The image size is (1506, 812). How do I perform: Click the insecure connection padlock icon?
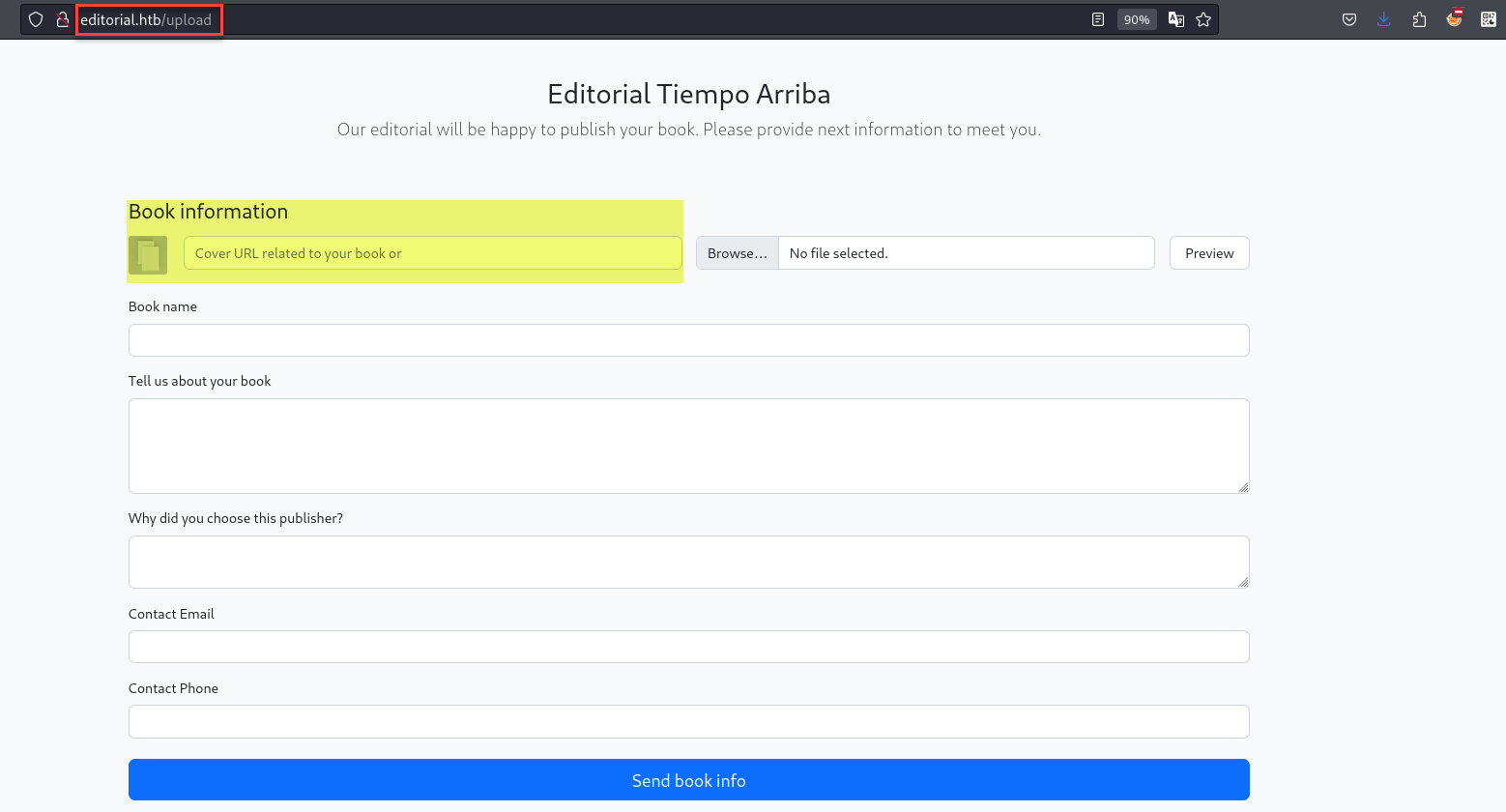click(x=63, y=19)
